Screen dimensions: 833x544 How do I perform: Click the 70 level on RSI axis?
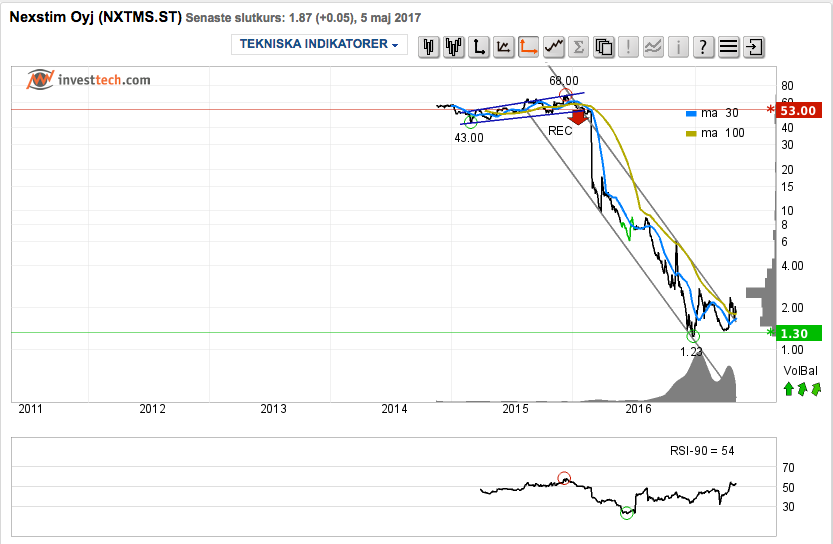(x=788, y=468)
